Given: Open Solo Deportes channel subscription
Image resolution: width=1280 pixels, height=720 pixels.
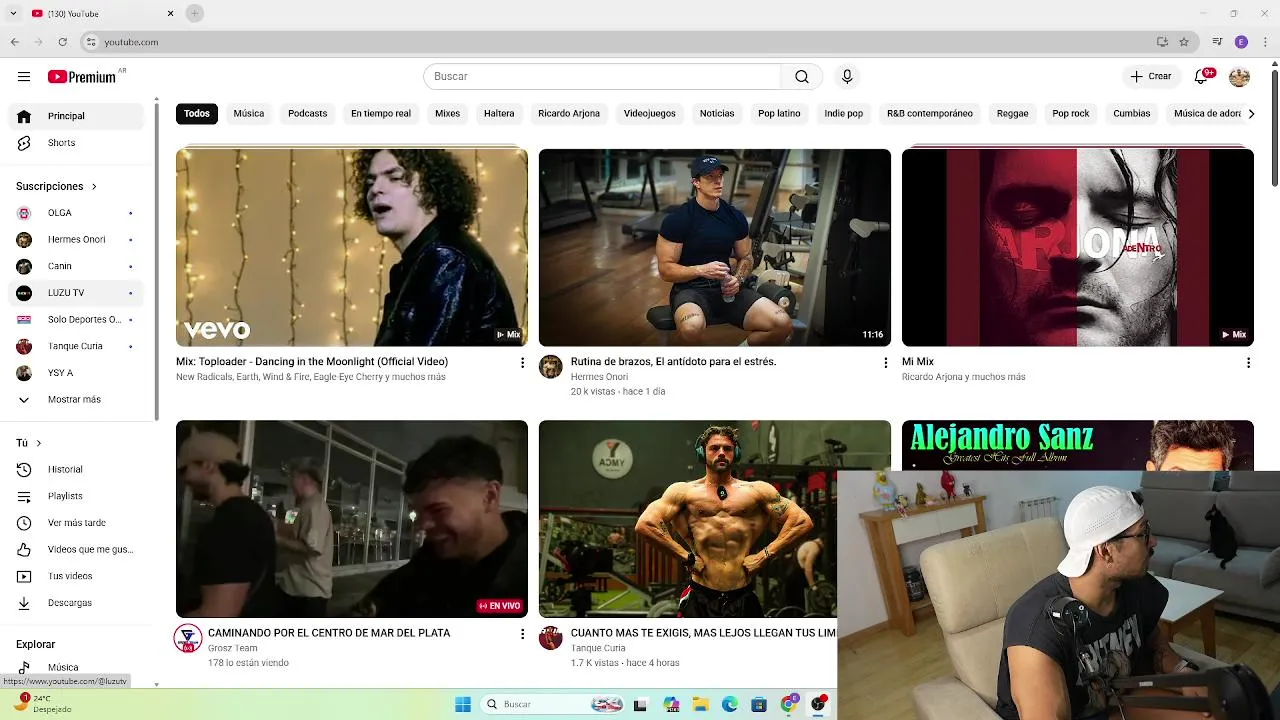Looking at the screenshot, I should 76,319.
